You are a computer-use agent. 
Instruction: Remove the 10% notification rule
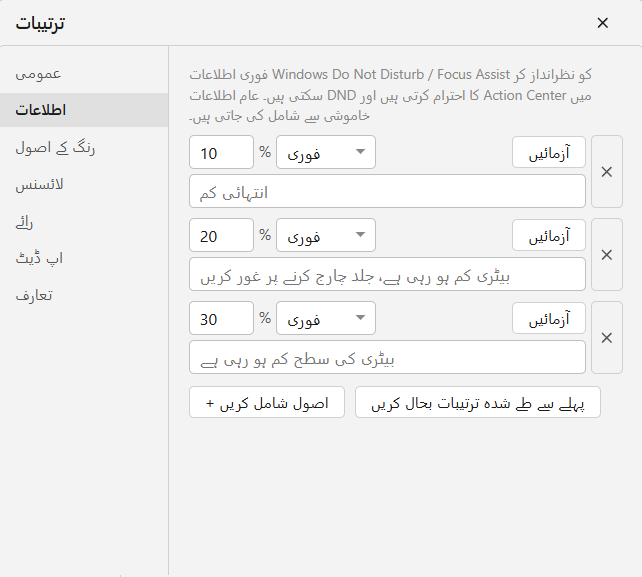607,172
